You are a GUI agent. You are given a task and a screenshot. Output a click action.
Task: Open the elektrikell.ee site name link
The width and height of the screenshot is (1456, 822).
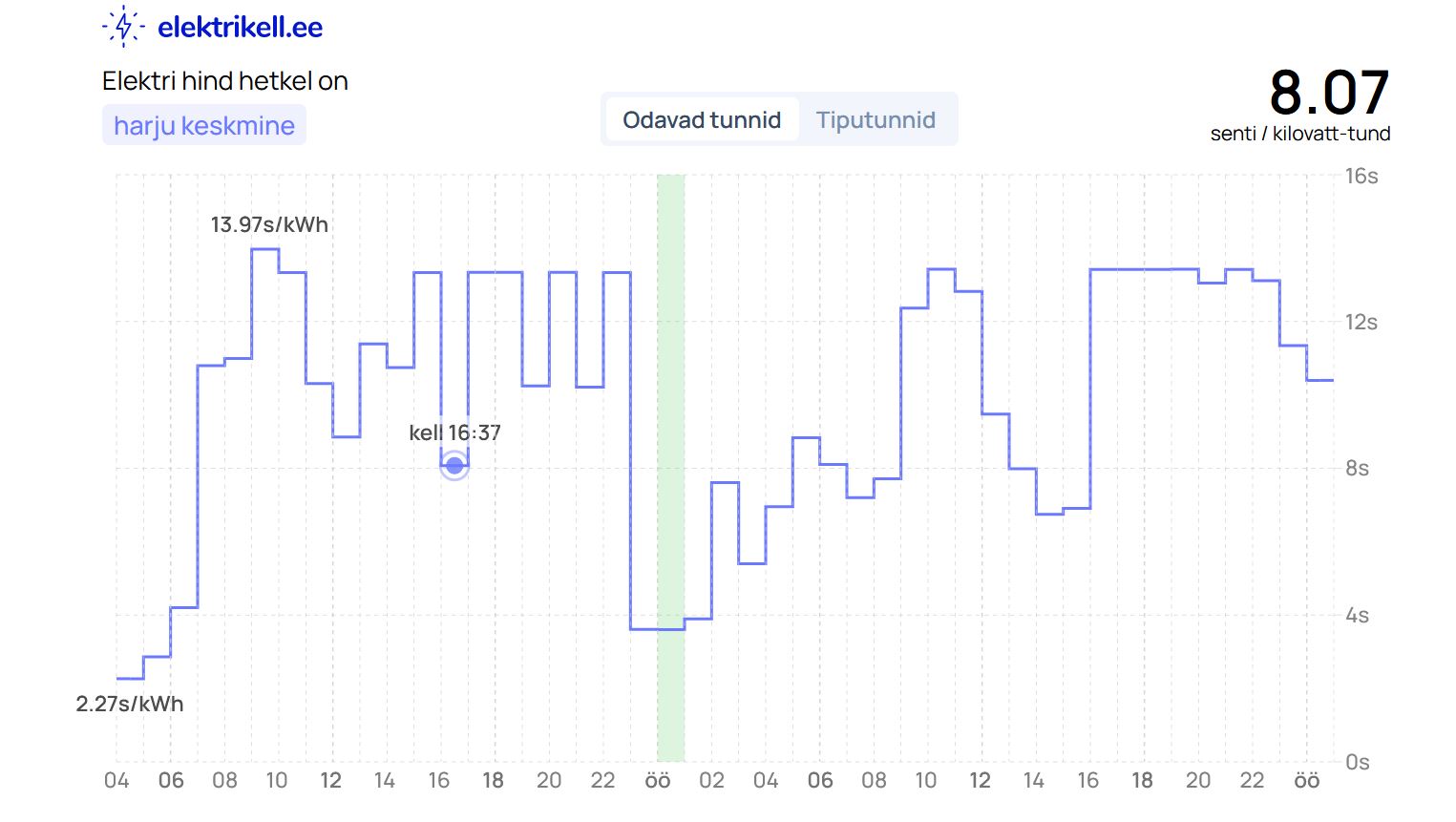pos(240,28)
